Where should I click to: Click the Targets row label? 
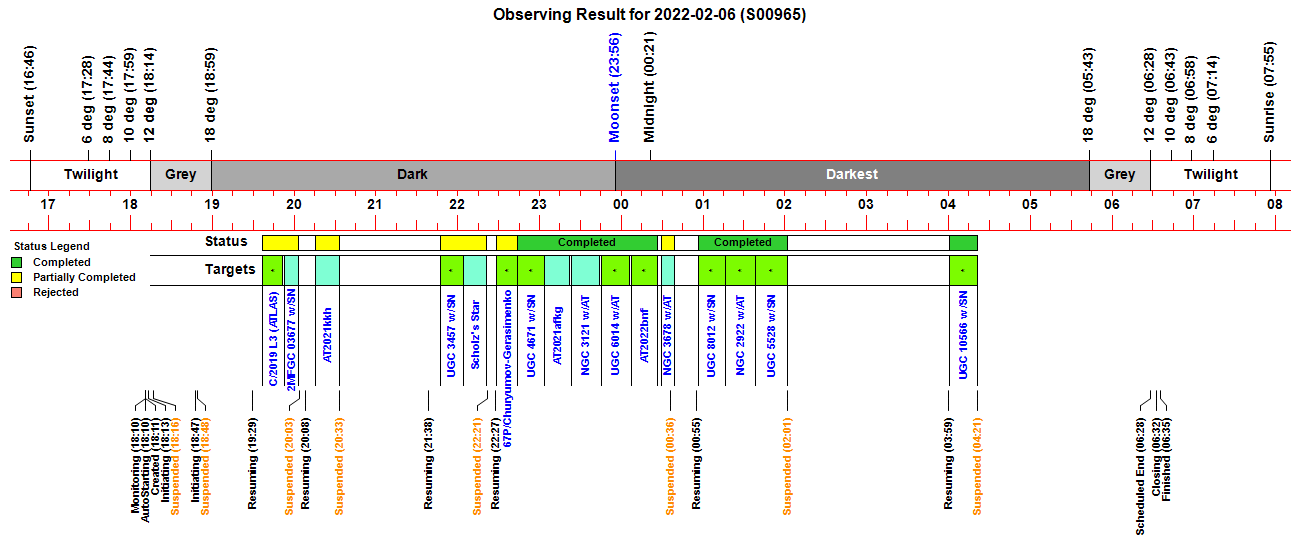[230, 270]
